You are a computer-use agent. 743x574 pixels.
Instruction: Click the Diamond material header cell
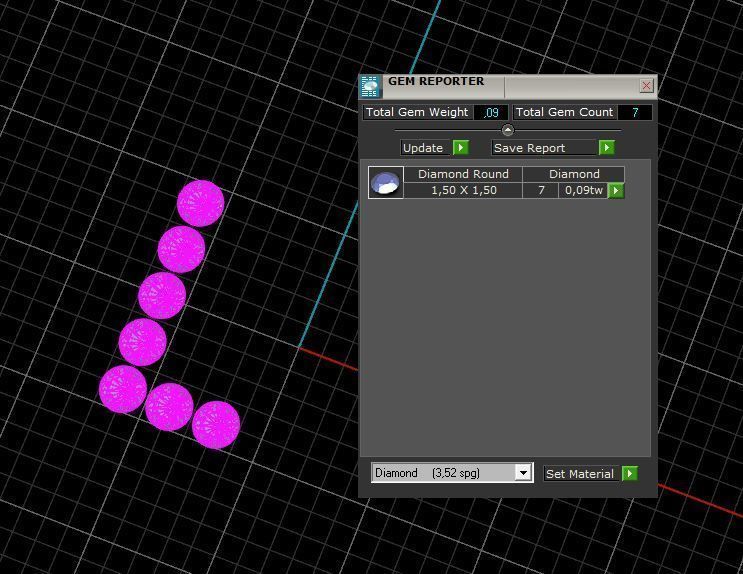pyautogui.click(x=574, y=174)
